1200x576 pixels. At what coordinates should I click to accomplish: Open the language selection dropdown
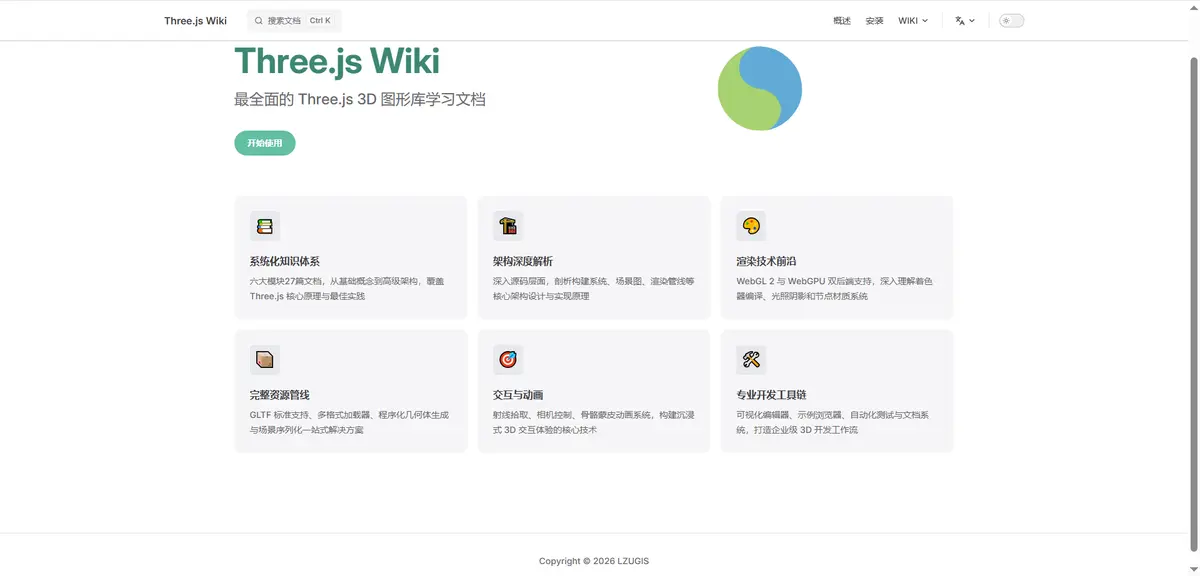pos(963,20)
